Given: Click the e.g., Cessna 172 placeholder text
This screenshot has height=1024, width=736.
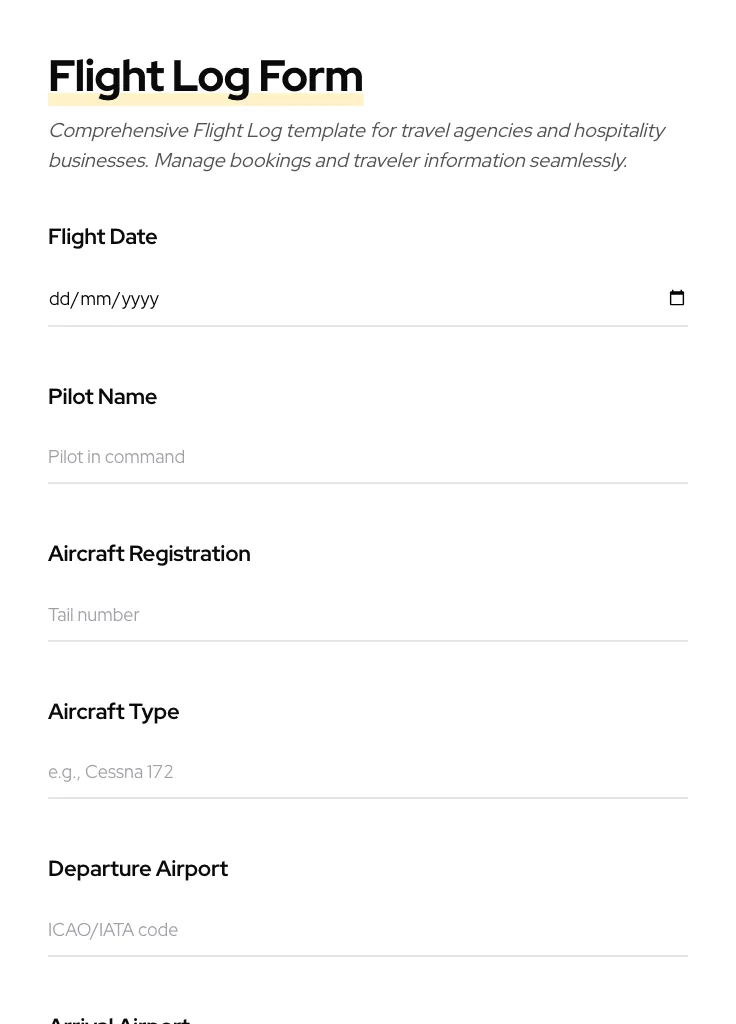Looking at the screenshot, I should (x=111, y=772).
